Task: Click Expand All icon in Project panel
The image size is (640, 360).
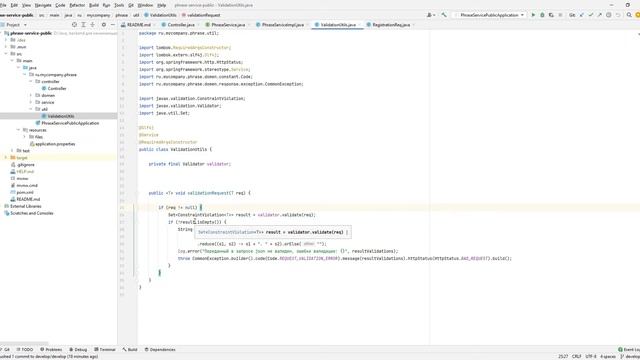Action: [x=83, y=25]
